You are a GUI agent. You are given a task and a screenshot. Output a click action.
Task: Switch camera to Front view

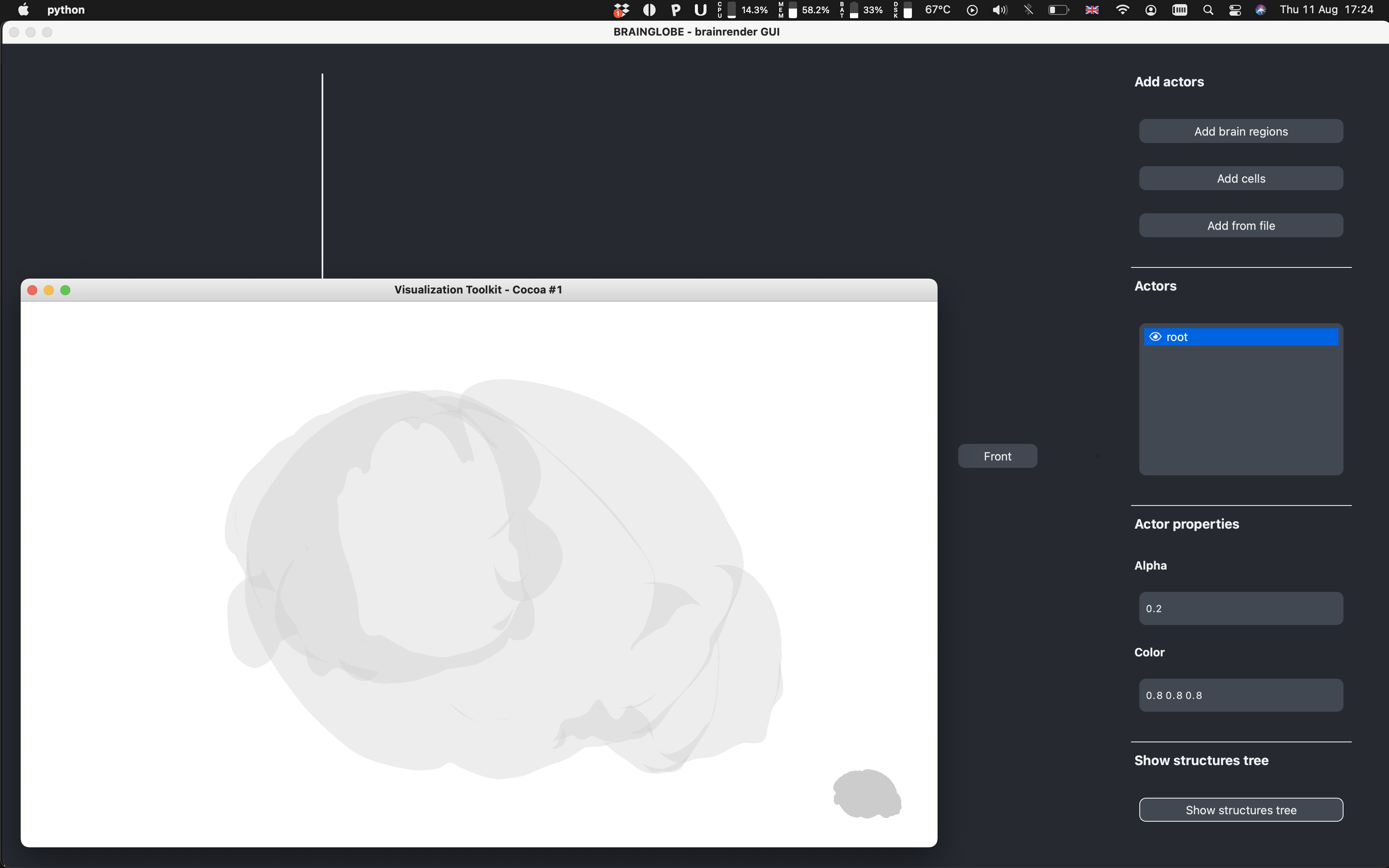[x=997, y=456]
